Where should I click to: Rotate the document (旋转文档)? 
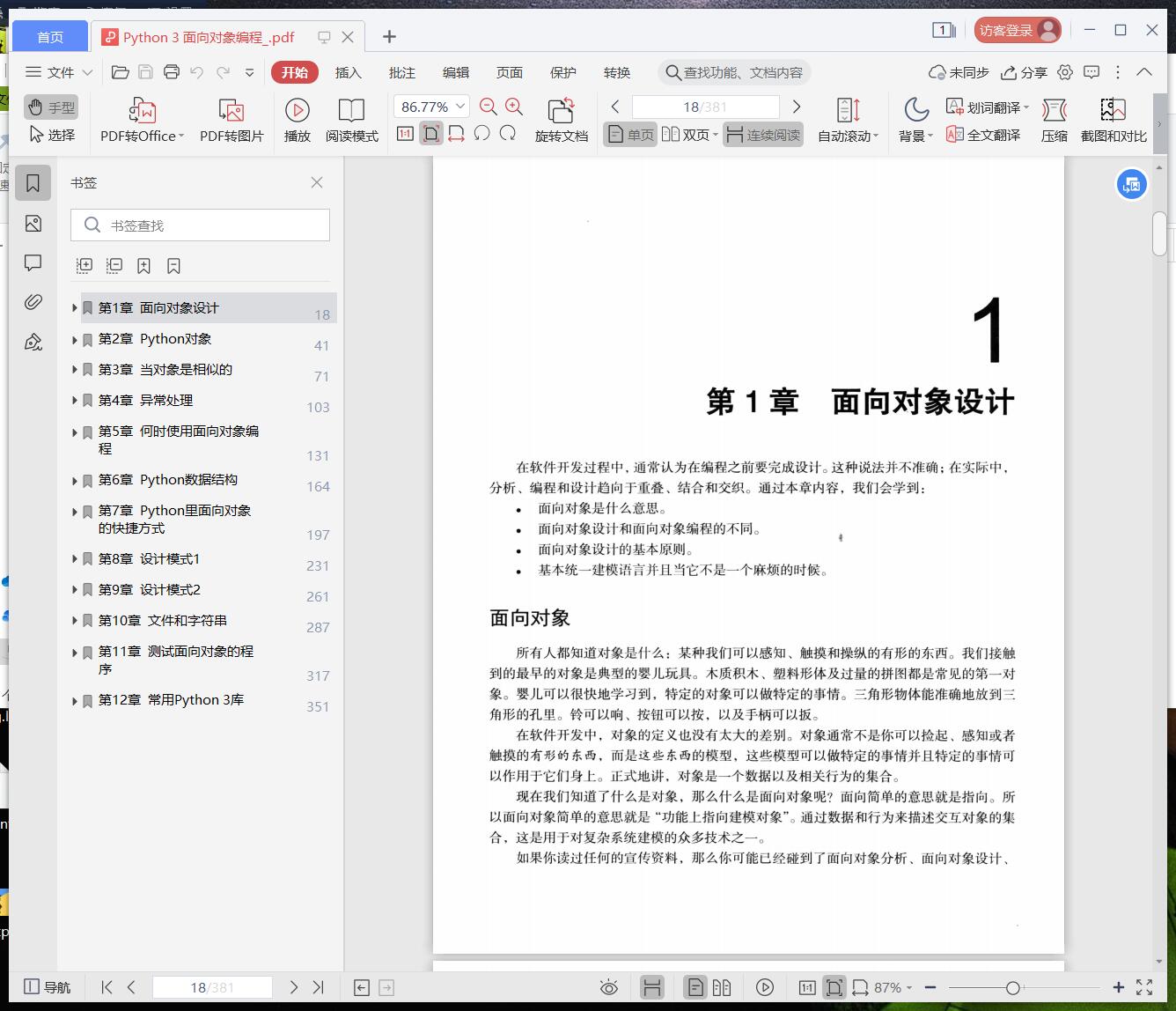tap(561, 121)
